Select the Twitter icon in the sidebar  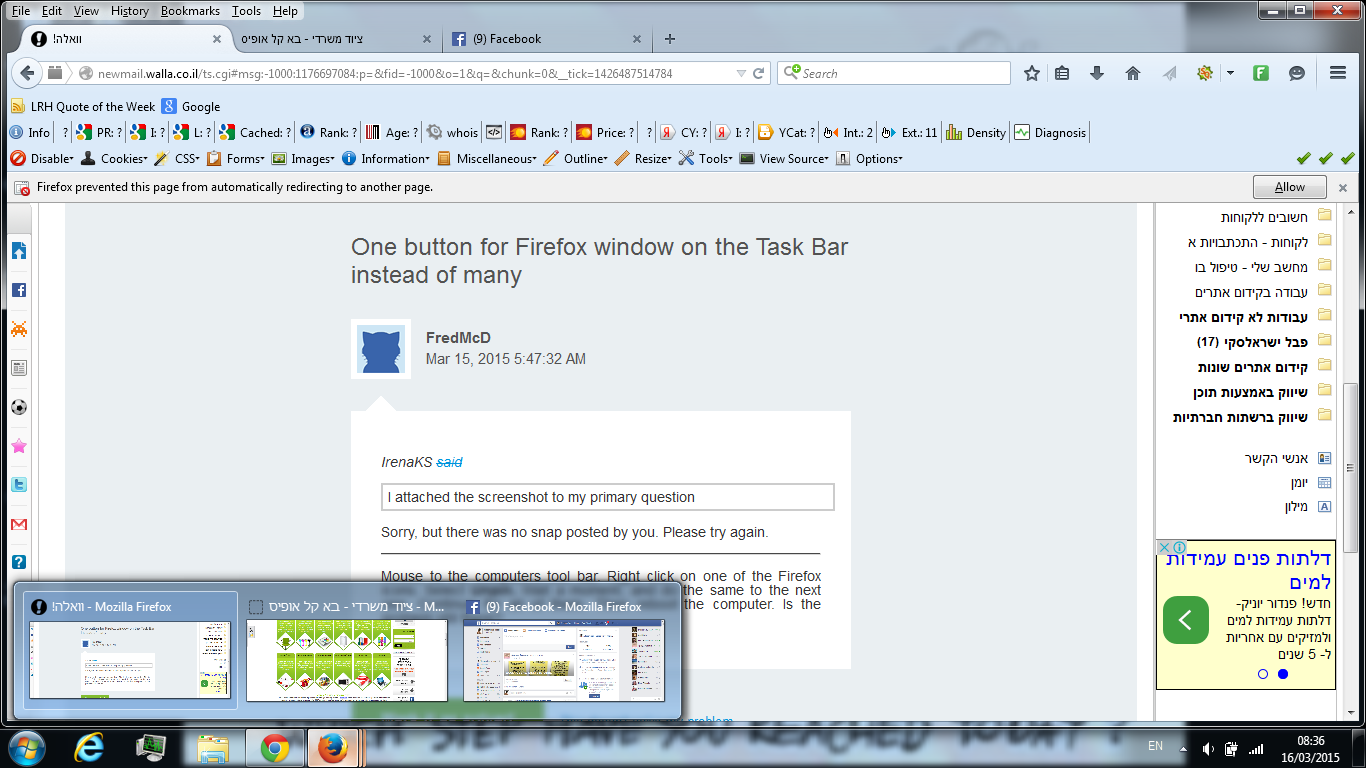pos(18,484)
